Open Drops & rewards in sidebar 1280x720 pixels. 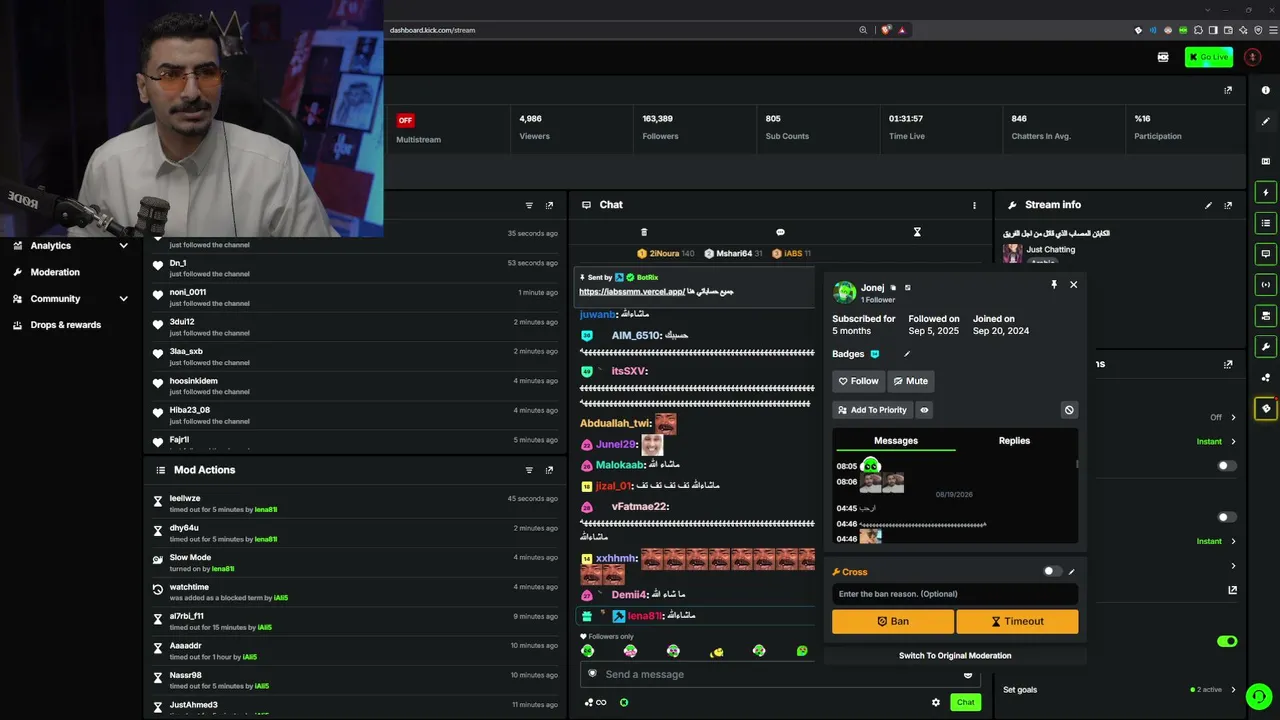66,325
